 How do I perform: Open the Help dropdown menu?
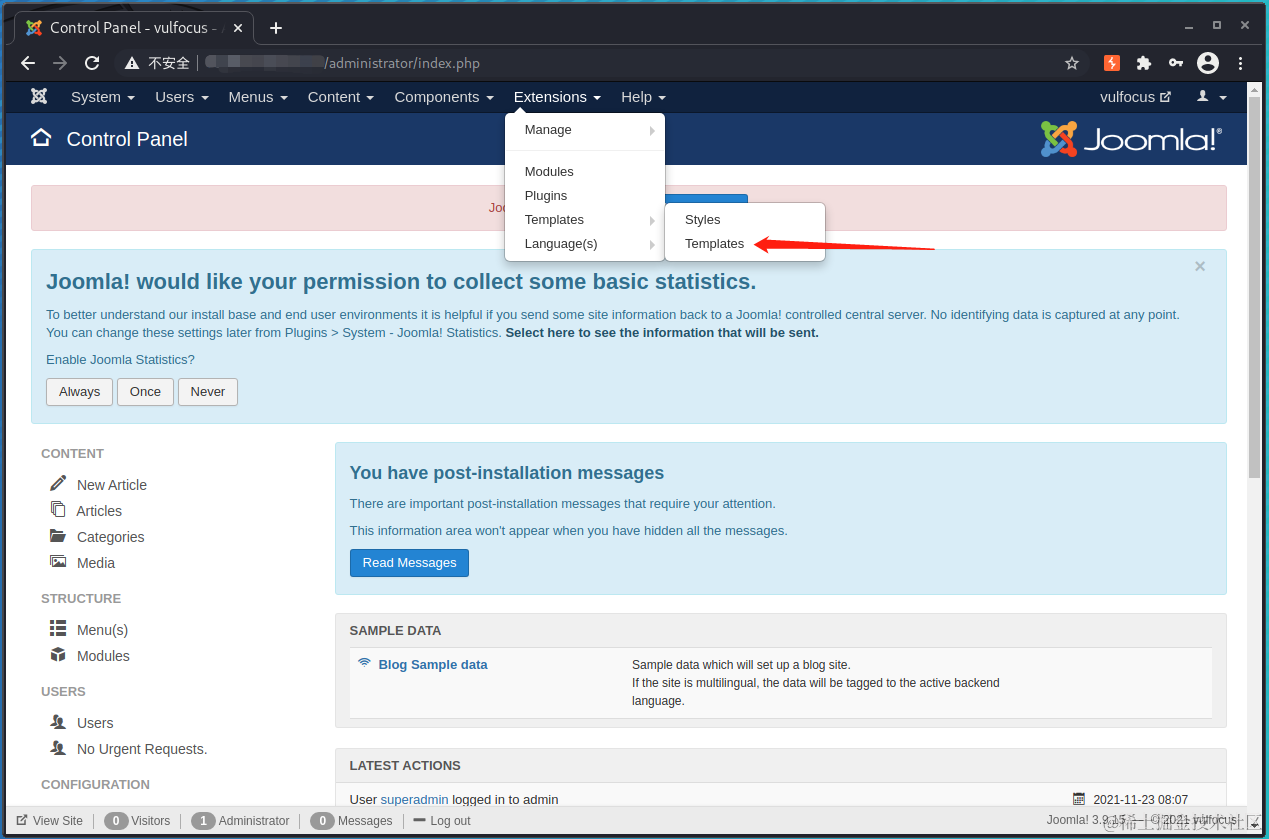(643, 97)
